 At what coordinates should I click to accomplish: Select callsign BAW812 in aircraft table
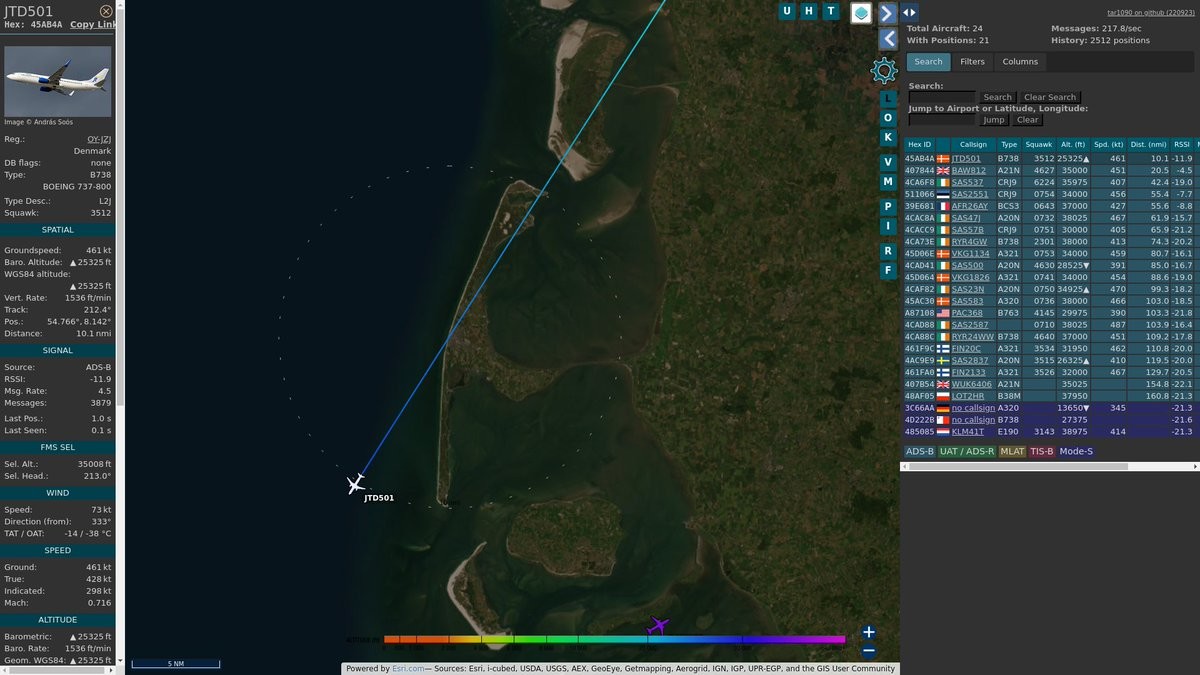click(x=969, y=170)
